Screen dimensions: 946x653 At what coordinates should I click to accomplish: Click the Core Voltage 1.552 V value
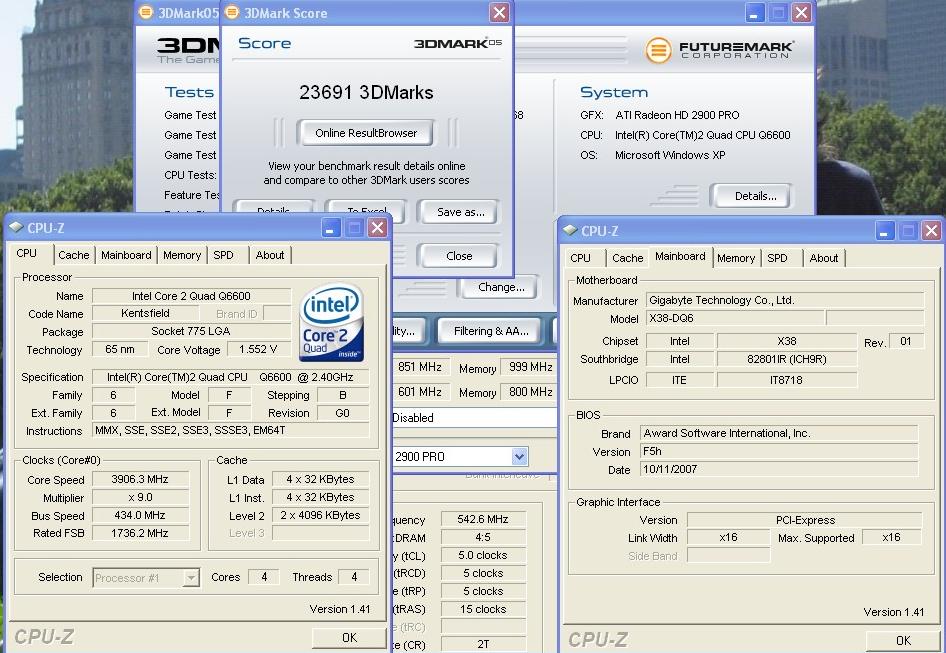tap(258, 349)
